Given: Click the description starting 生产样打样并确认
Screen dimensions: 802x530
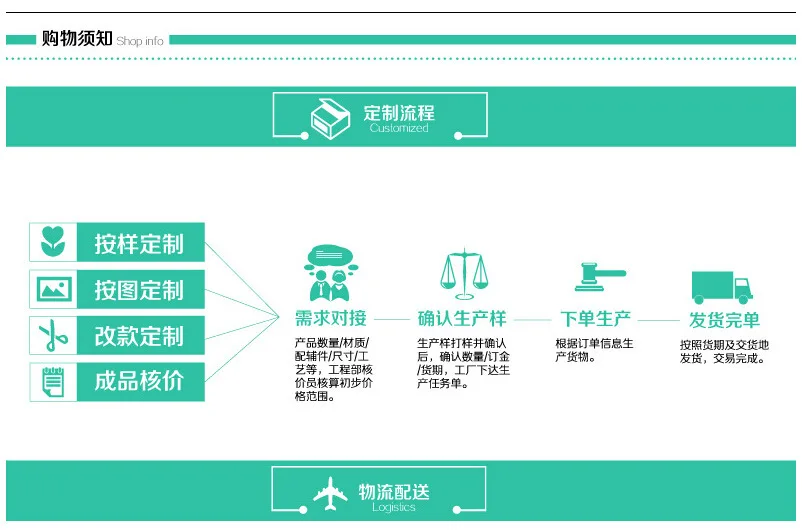Looking at the screenshot, I should [x=463, y=363].
